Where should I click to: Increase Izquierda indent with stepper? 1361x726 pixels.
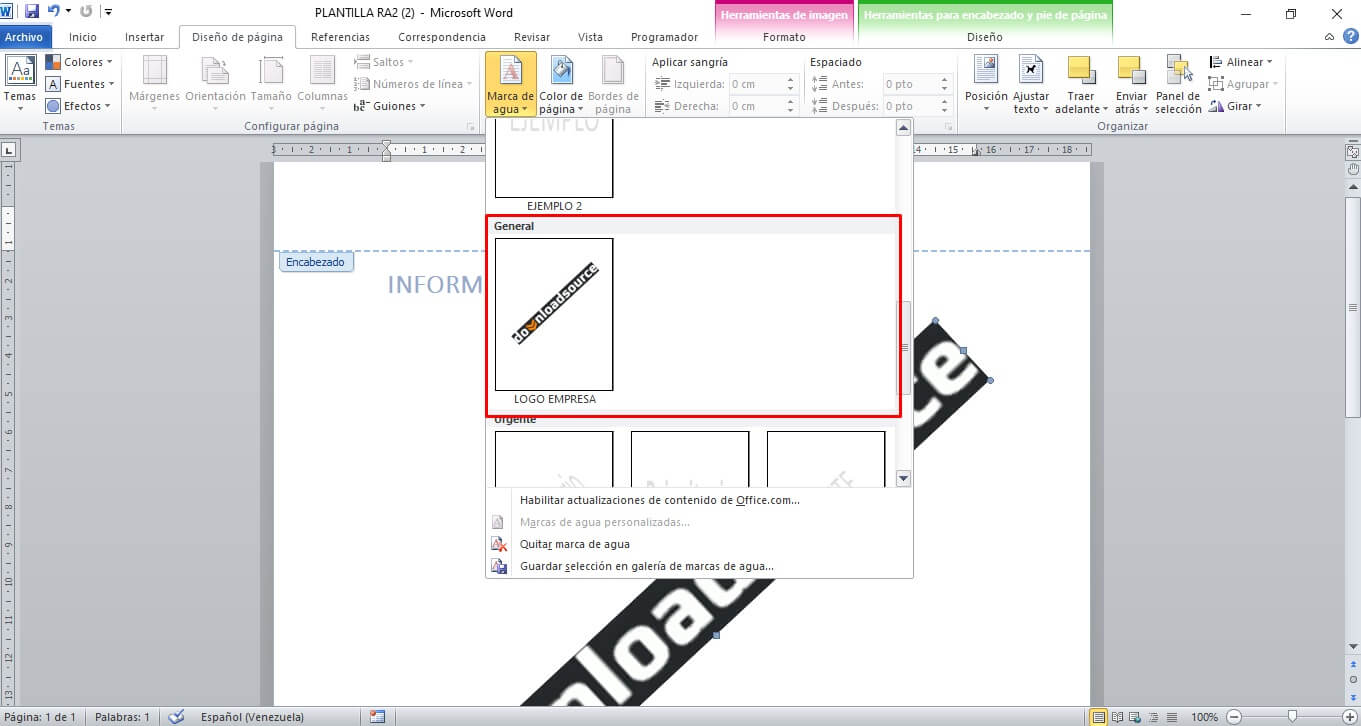pyautogui.click(x=791, y=80)
